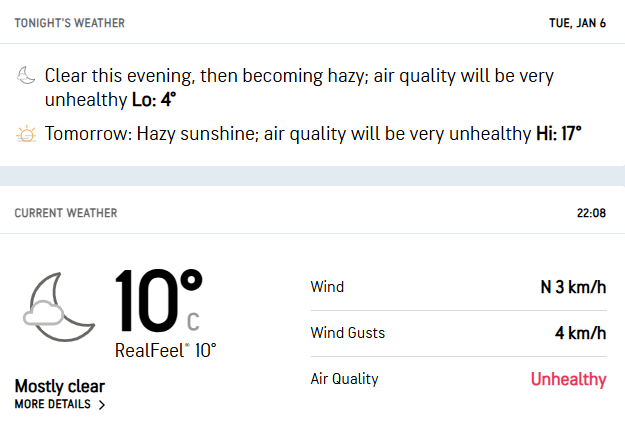The image size is (625, 427).
Task: Click the crescent moon icon beside tonight's forecast
Action: [26, 76]
